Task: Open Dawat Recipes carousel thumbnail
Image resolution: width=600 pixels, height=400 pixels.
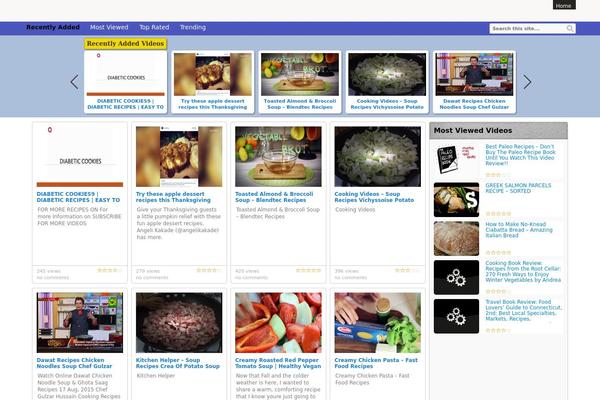Action: 474,74
